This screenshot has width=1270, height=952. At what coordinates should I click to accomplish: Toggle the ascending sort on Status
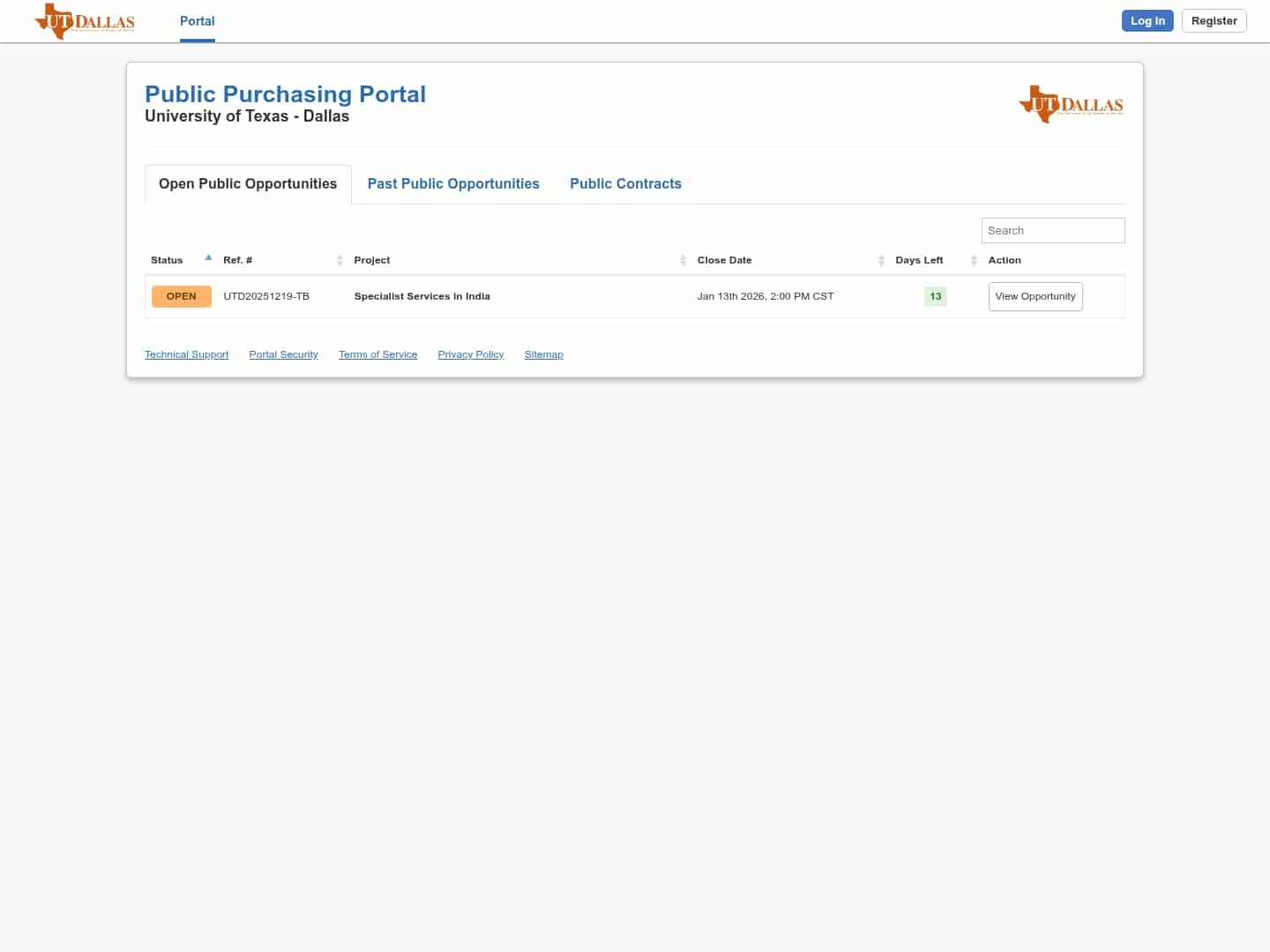click(x=208, y=257)
